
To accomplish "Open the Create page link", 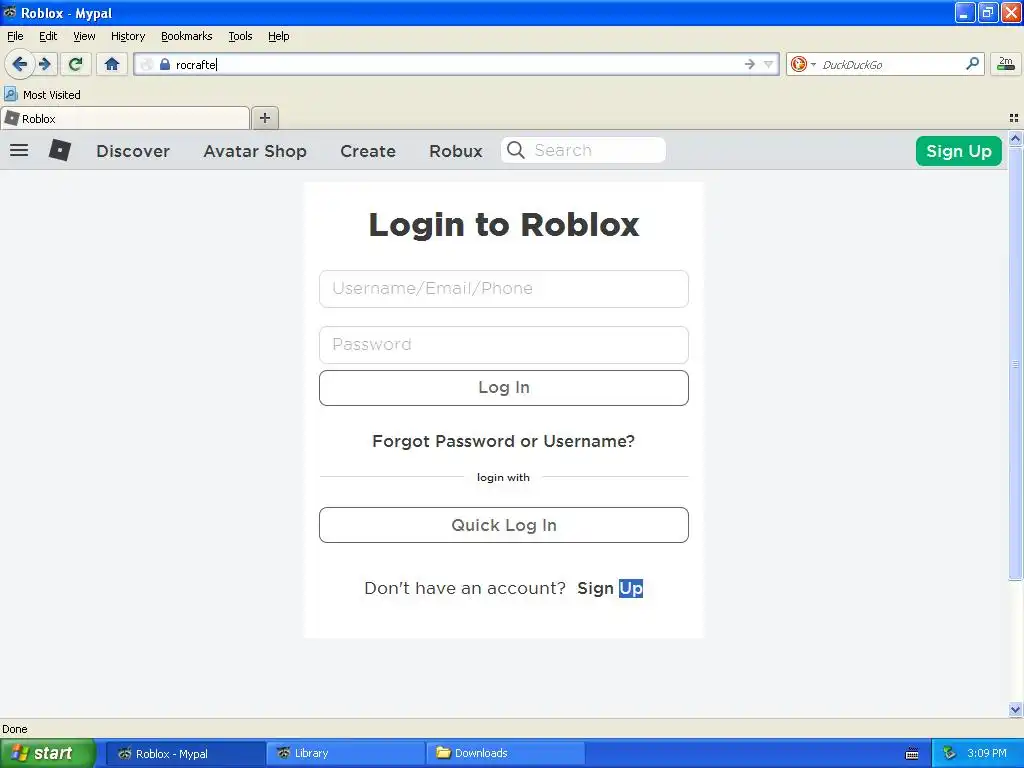I will [x=368, y=151].
